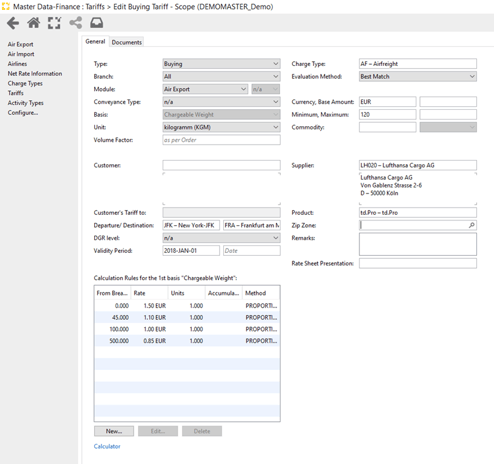The height and width of the screenshot is (464, 494).
Task: Click the Charge Type field AF – Airfreight
Action: click(x=418, y=64)
